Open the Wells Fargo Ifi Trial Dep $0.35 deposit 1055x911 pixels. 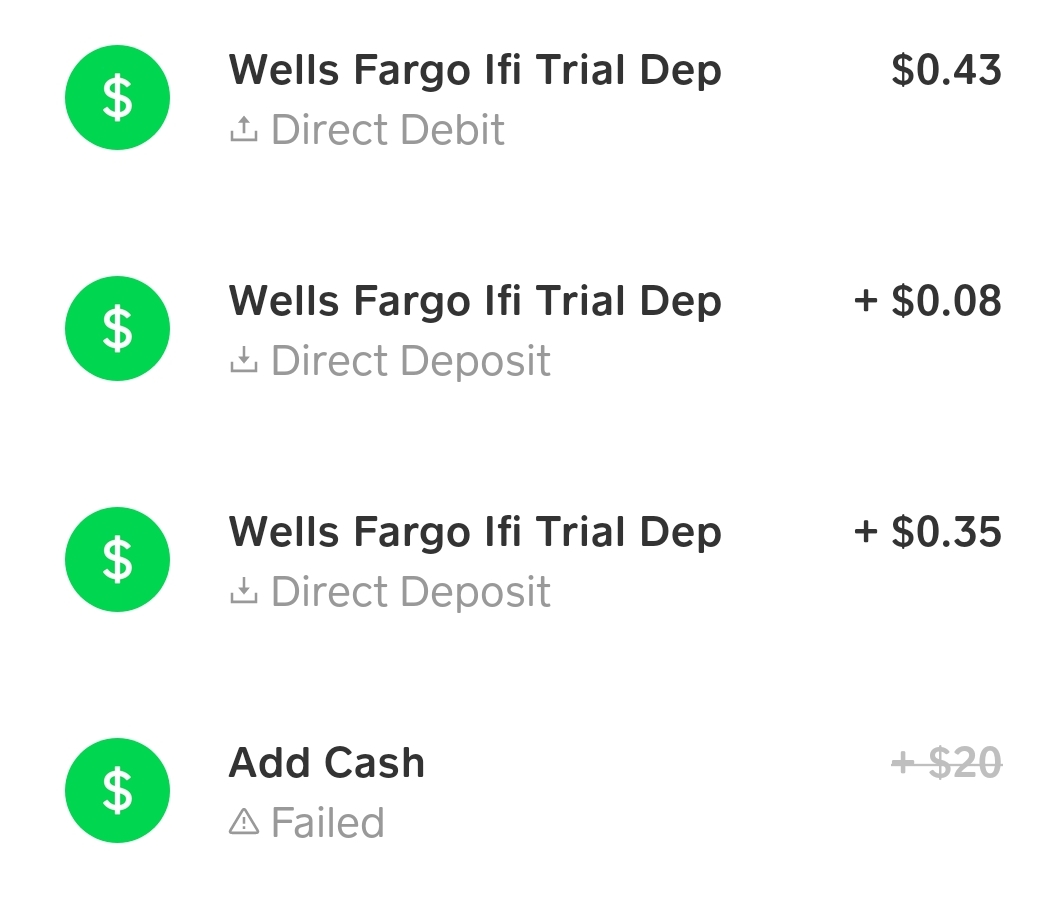pos(475,531)
